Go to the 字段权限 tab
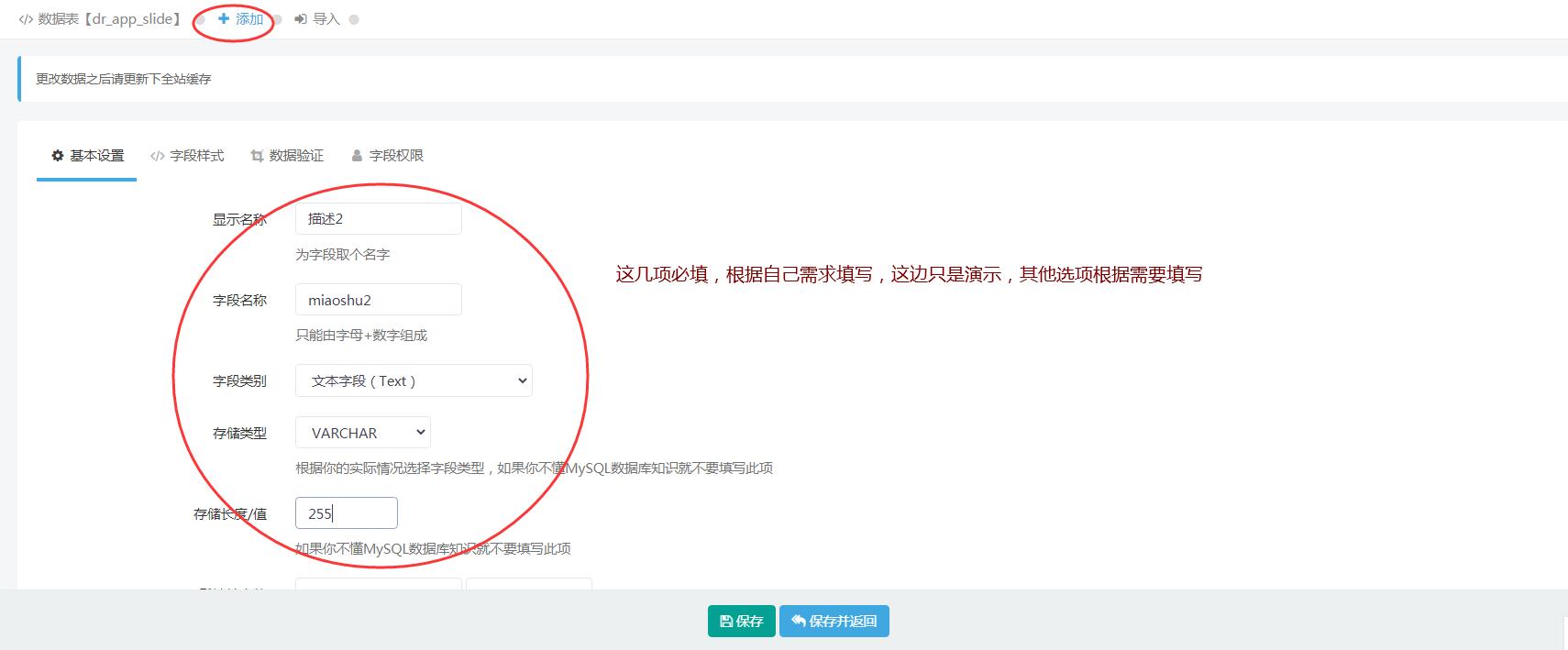Viewport: 1568px width, 650px height. pos(387,156)
